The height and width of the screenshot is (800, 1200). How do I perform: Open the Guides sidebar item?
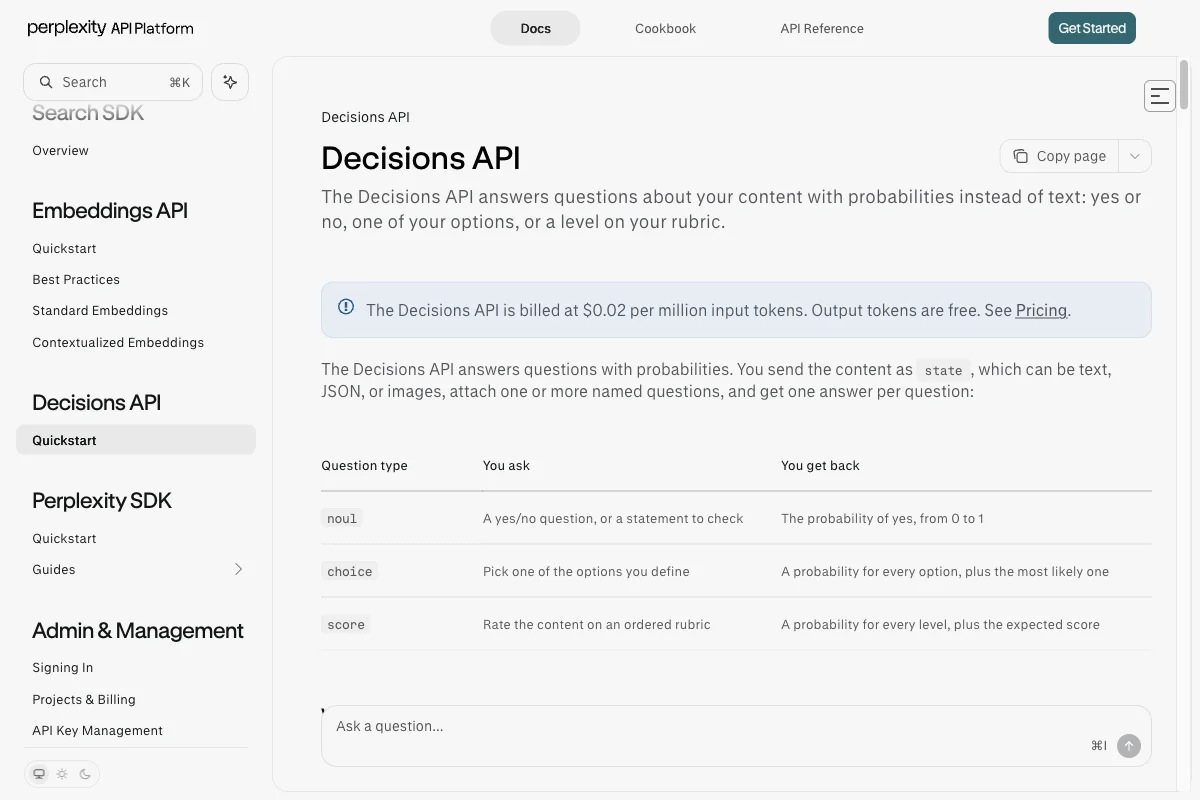(136, 569)
